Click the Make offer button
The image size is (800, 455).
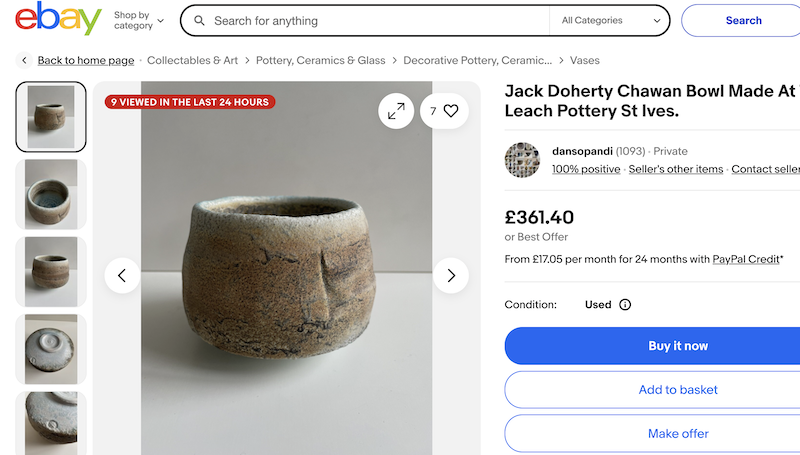click(677, 434)
